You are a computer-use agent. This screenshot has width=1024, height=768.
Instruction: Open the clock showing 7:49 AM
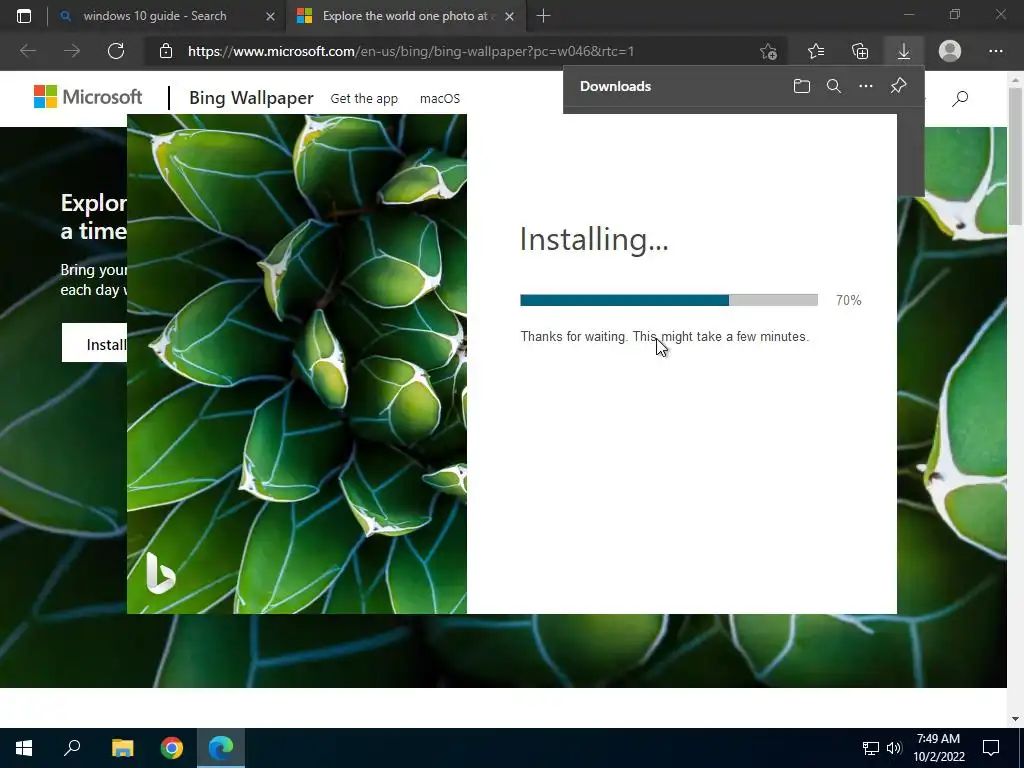(x=938, y=748)
